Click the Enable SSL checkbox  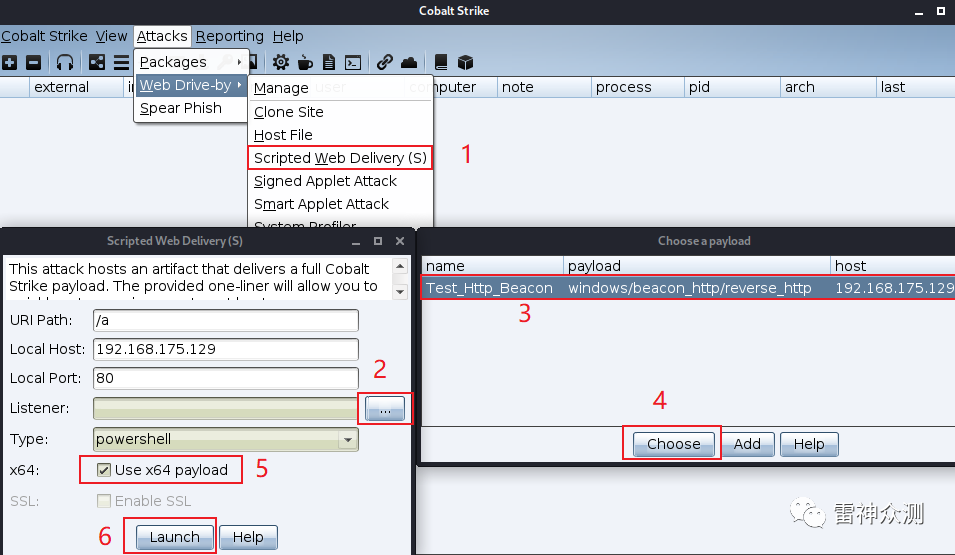tap(104, 501)
